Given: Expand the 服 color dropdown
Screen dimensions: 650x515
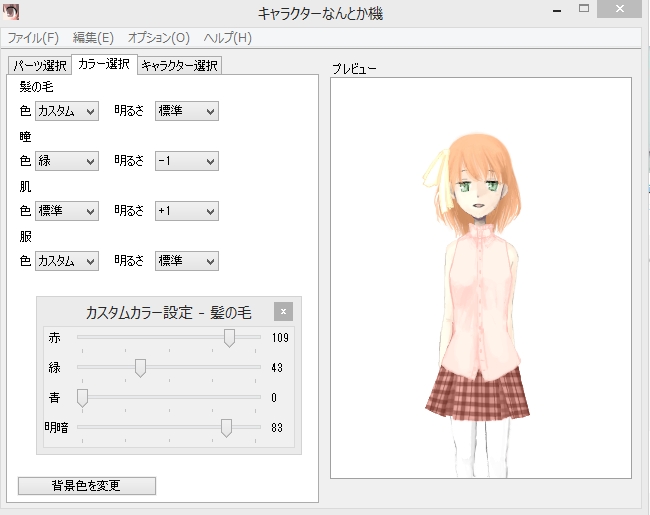Looking at the screenshot, I should (x=66, y=261).
